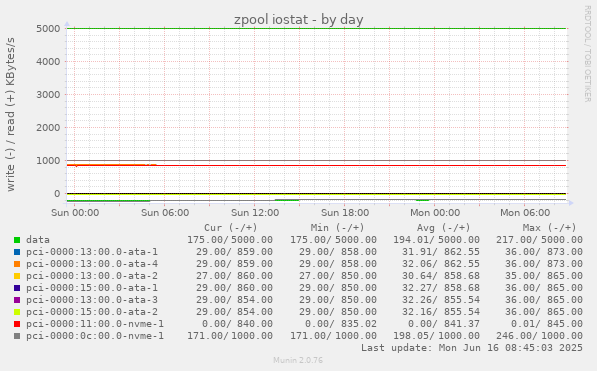The image size is (597, 371).
Task: Select the pci-0000:15:00.0-ata-2 legend label
Action: point(92,312)
